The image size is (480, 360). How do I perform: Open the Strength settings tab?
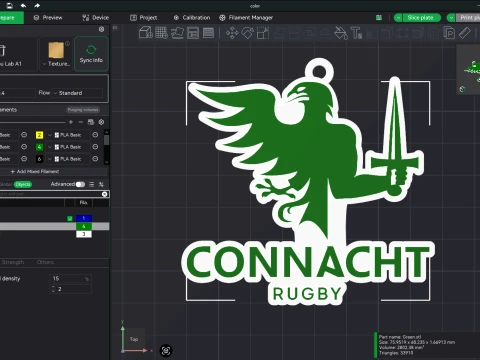click(13, 262)
